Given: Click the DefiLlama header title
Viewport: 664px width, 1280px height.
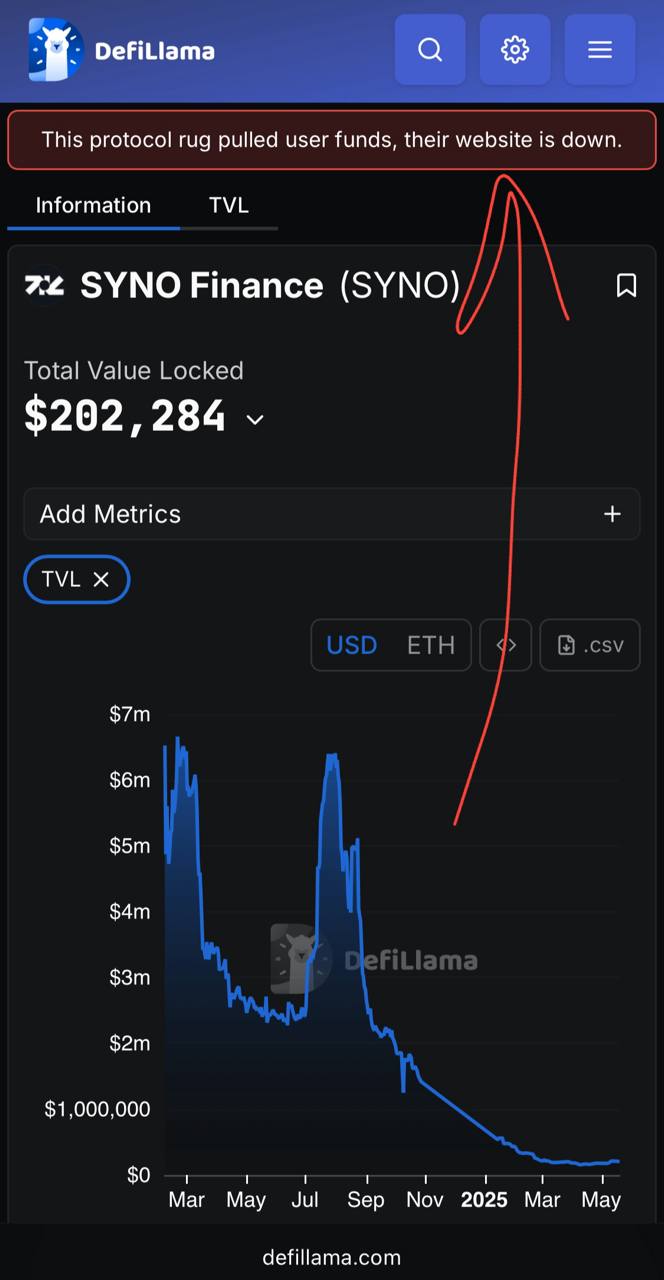Looking at the screenshot, I should pyautogui.click(x=155, y=50).
